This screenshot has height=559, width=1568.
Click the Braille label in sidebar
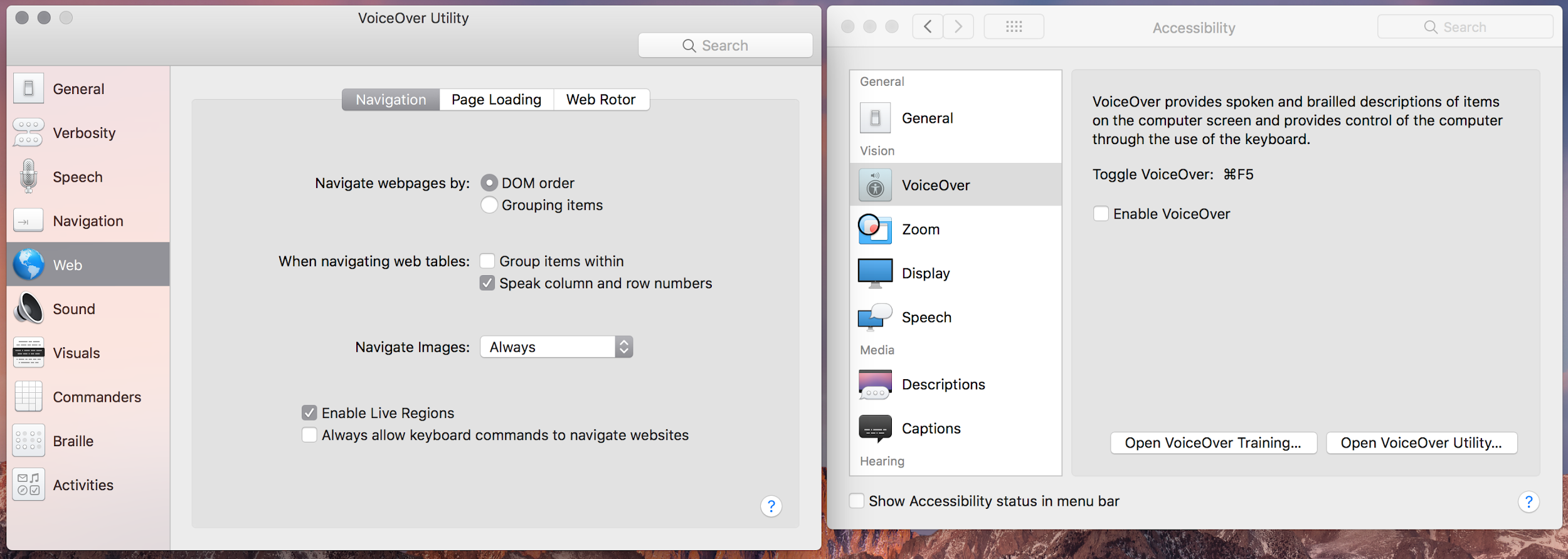coord(73,441)
